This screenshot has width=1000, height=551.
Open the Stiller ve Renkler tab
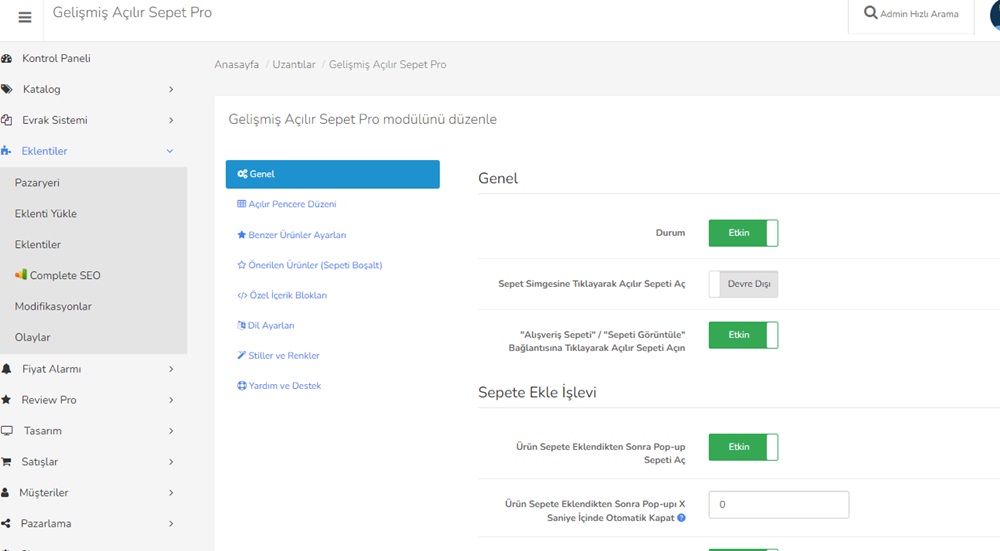click(x=278, y=356)
